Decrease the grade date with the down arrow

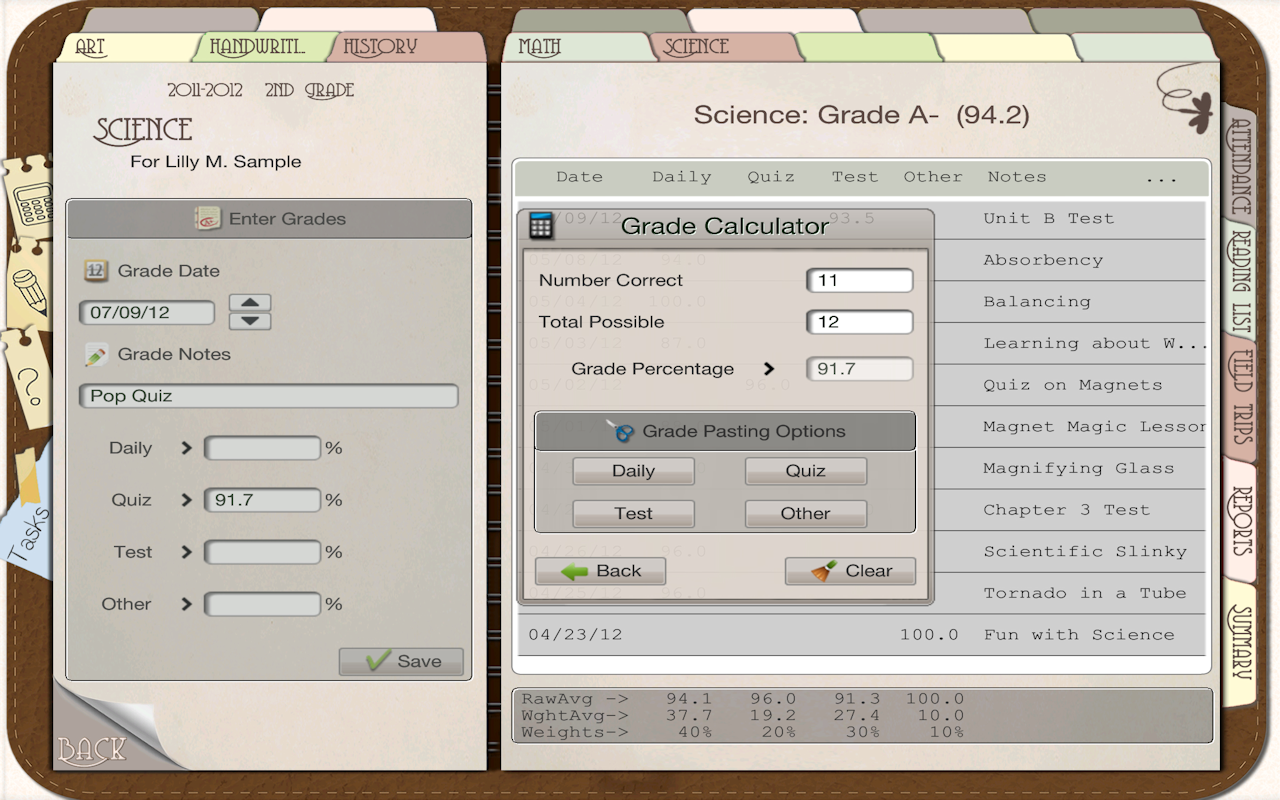[x=250, y=321]
